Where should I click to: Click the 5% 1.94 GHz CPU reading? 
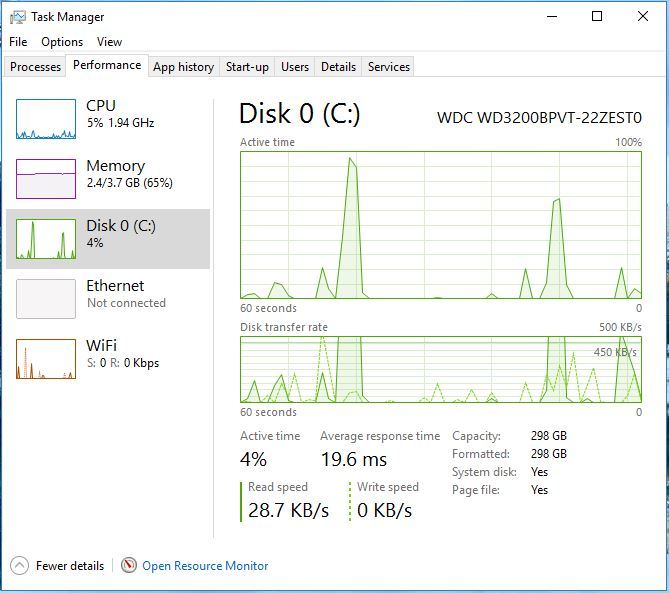(x=121, y=123)
